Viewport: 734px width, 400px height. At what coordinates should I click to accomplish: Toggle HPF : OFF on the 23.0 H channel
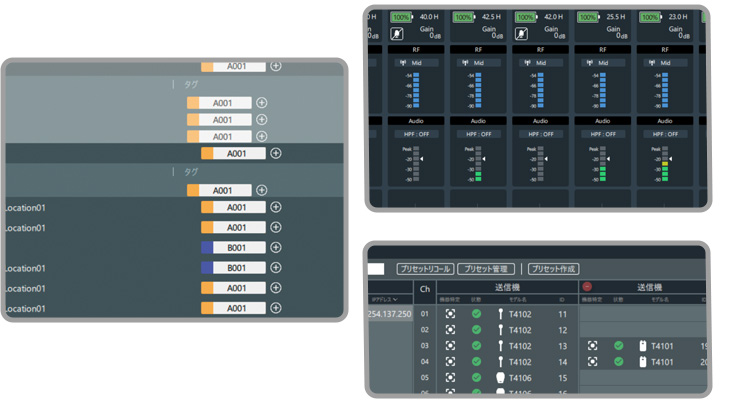665,134
